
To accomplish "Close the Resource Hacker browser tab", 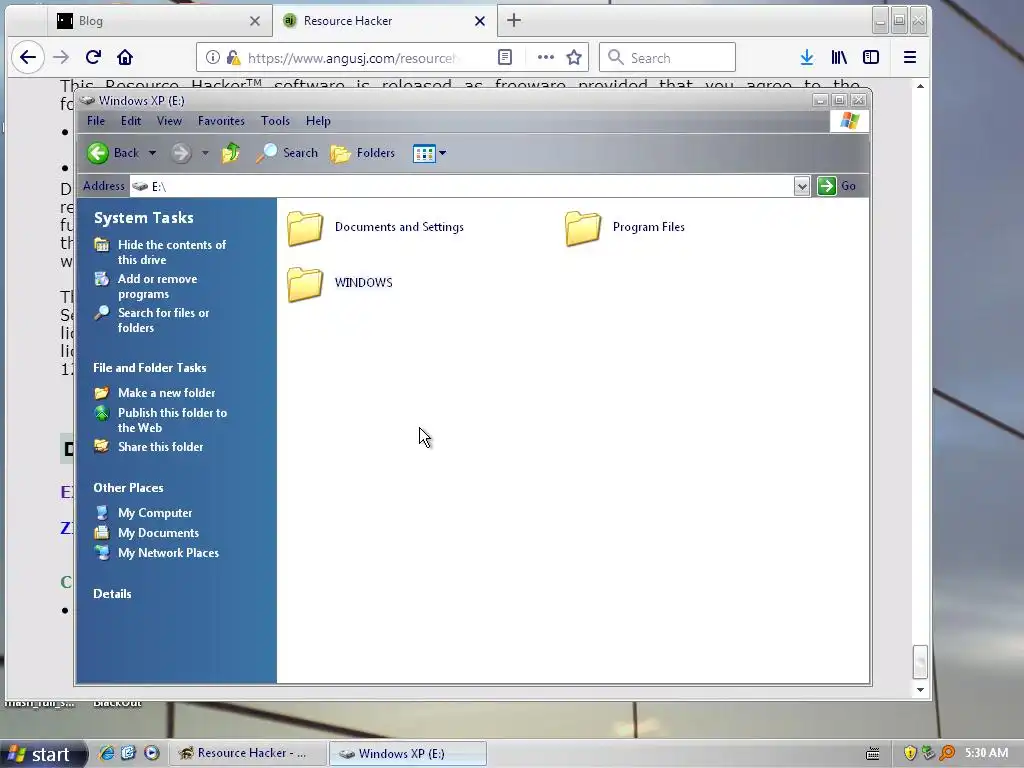I will 479,21.
